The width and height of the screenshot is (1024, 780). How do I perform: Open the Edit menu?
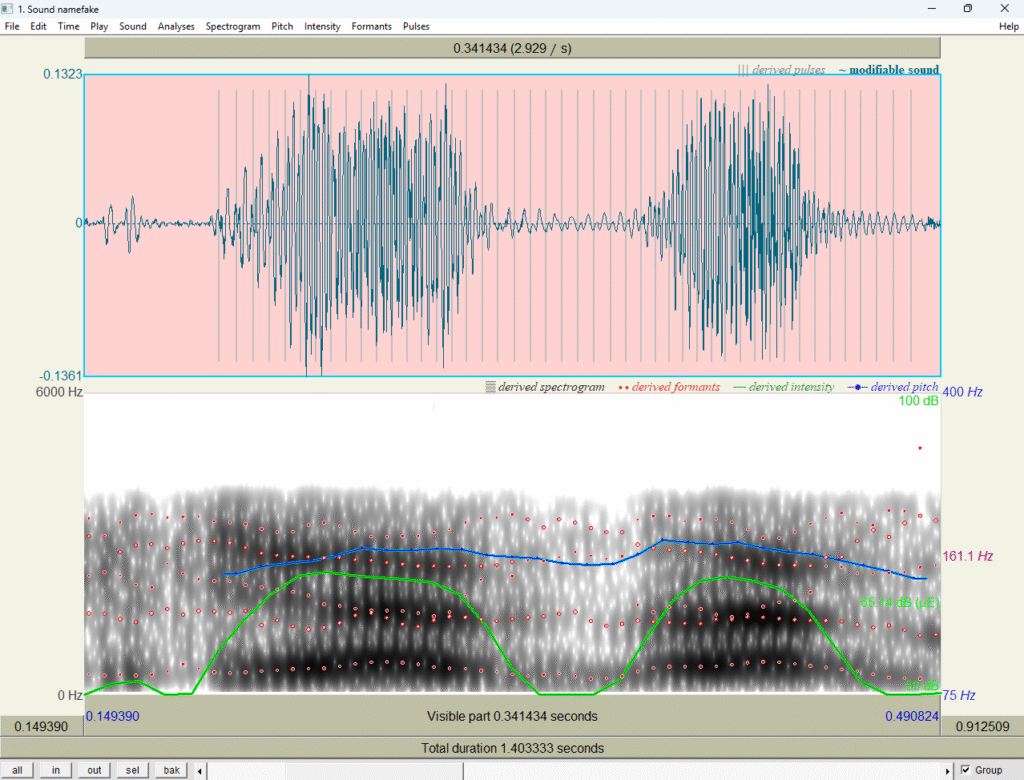(x=38, y=26)
